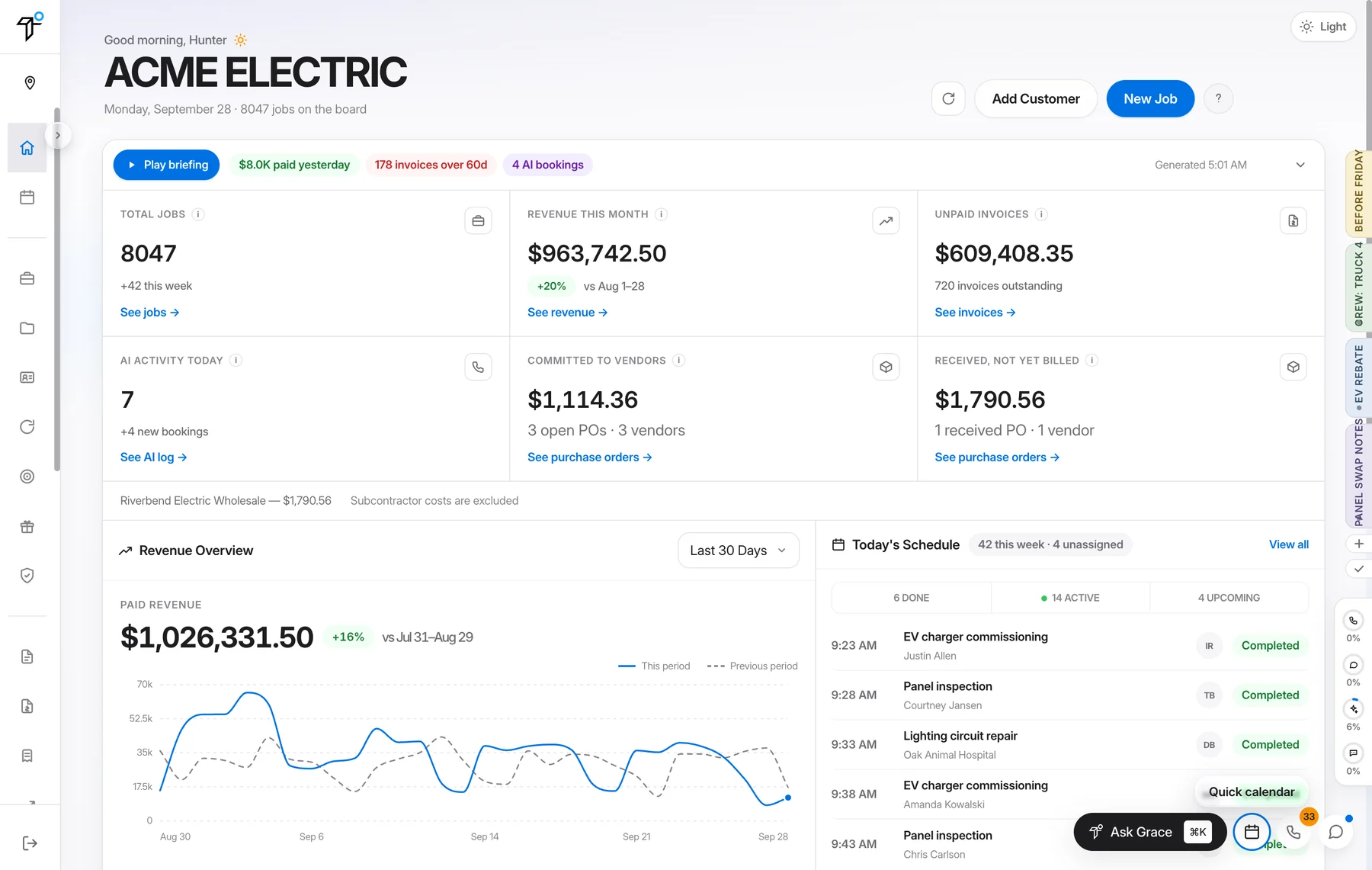Open the floating calendar button near Ask Grace
Screen dimensions: 1372x870
click(1252, 832)
